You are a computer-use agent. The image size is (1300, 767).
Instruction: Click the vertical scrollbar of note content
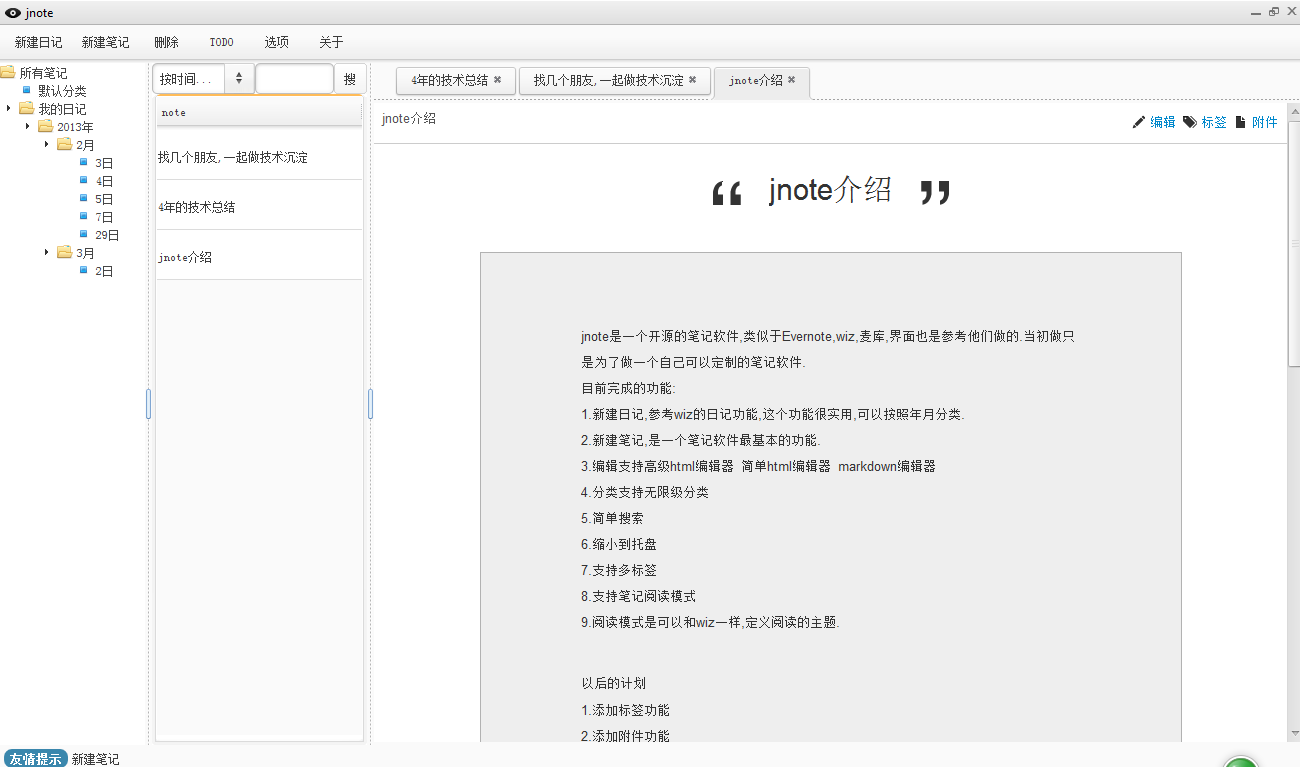[x=1294, y=244]
